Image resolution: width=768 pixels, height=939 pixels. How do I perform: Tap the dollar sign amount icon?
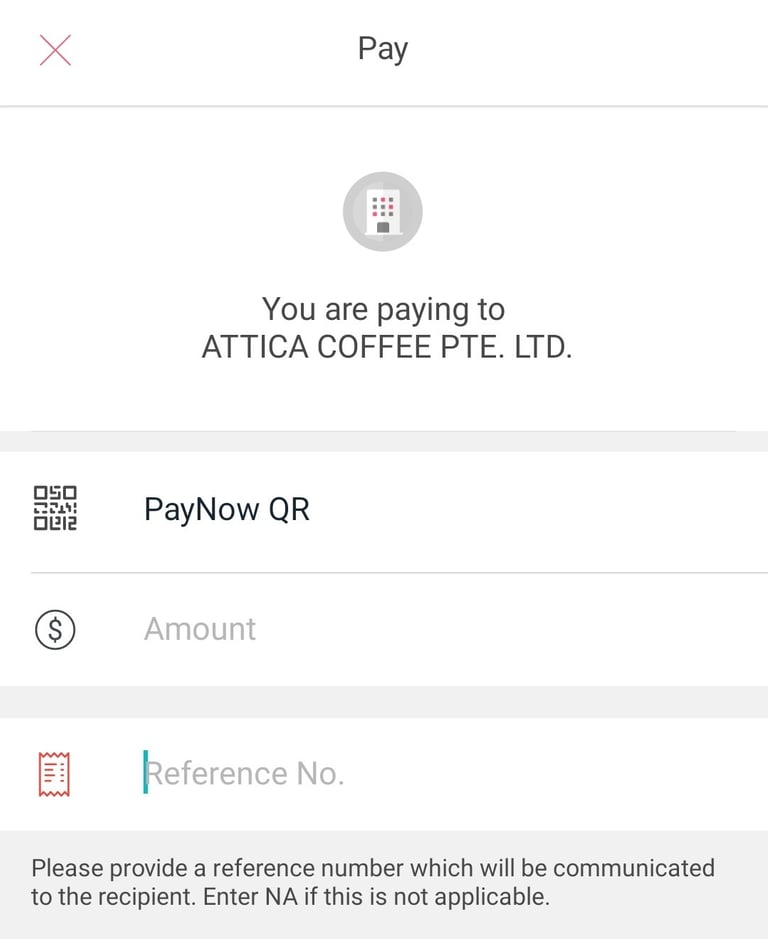(55, 629)
